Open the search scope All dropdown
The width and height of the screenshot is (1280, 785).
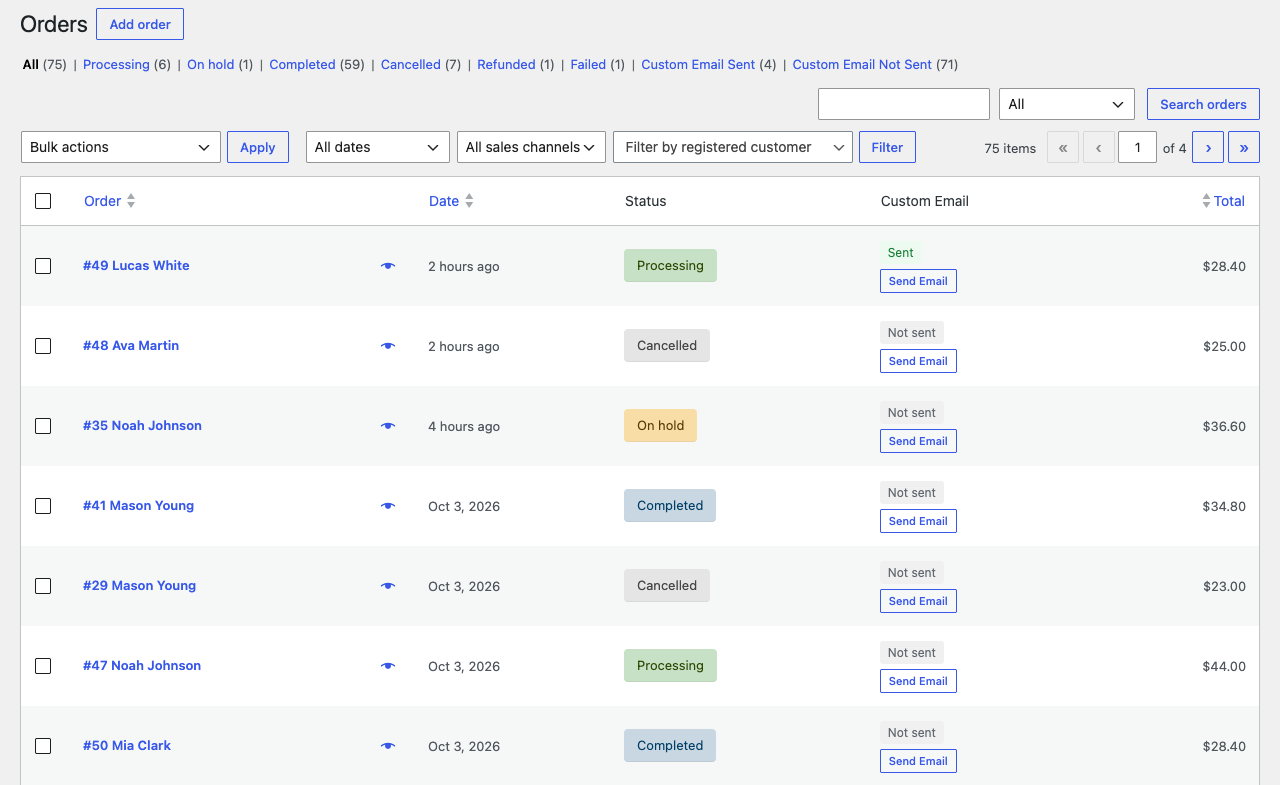click(x=1067, y=104)
